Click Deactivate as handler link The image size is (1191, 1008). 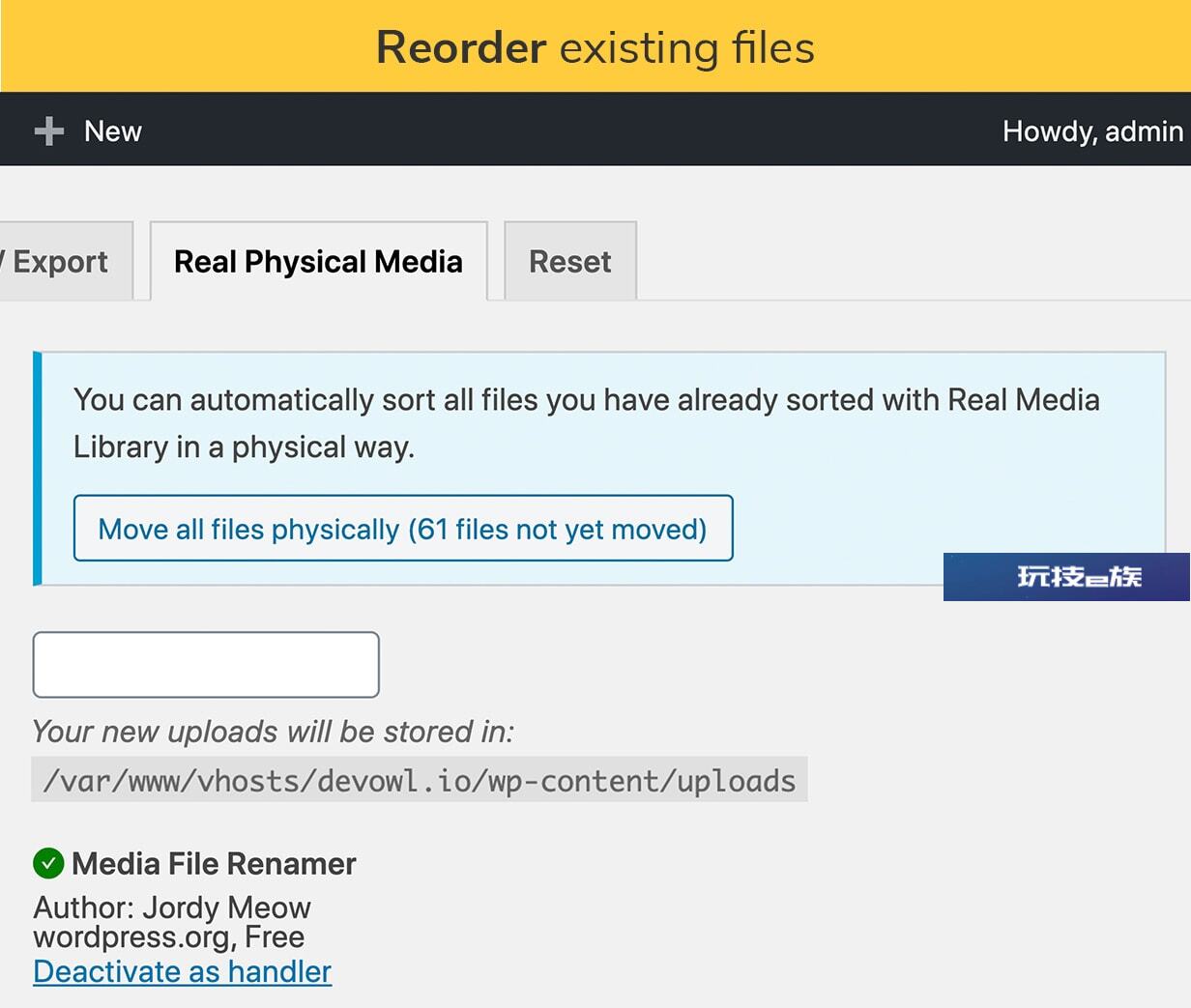click(183, 971)
